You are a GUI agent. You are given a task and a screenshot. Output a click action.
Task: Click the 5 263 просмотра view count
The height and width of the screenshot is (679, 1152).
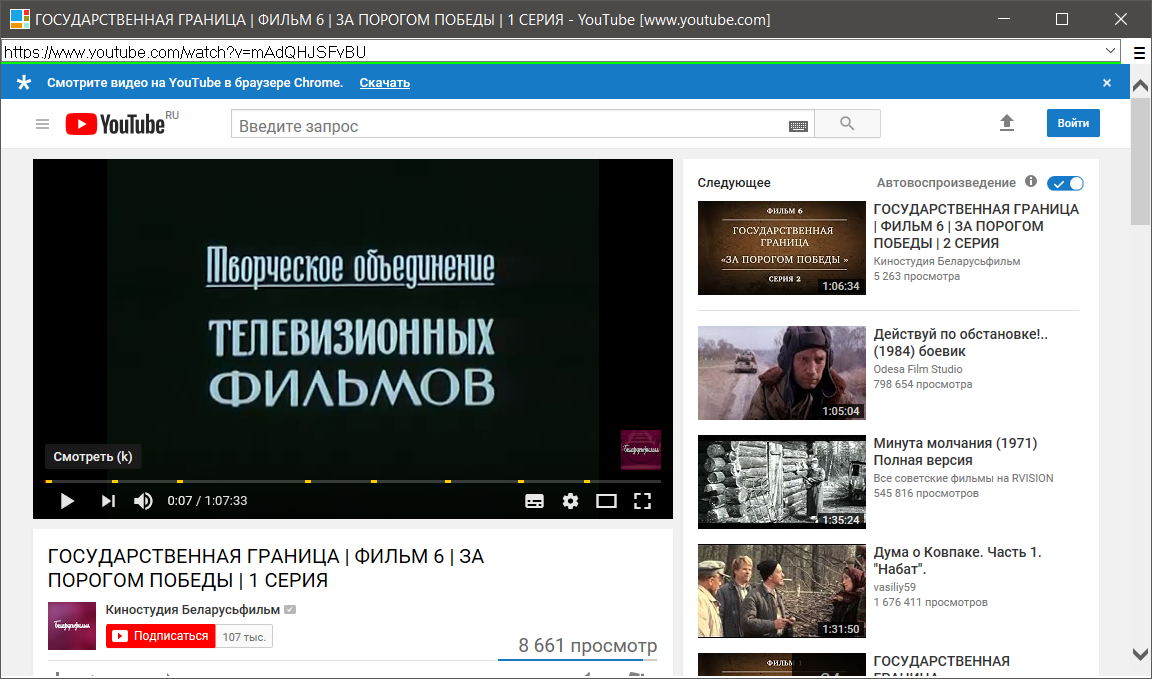[x=916, y=276]
